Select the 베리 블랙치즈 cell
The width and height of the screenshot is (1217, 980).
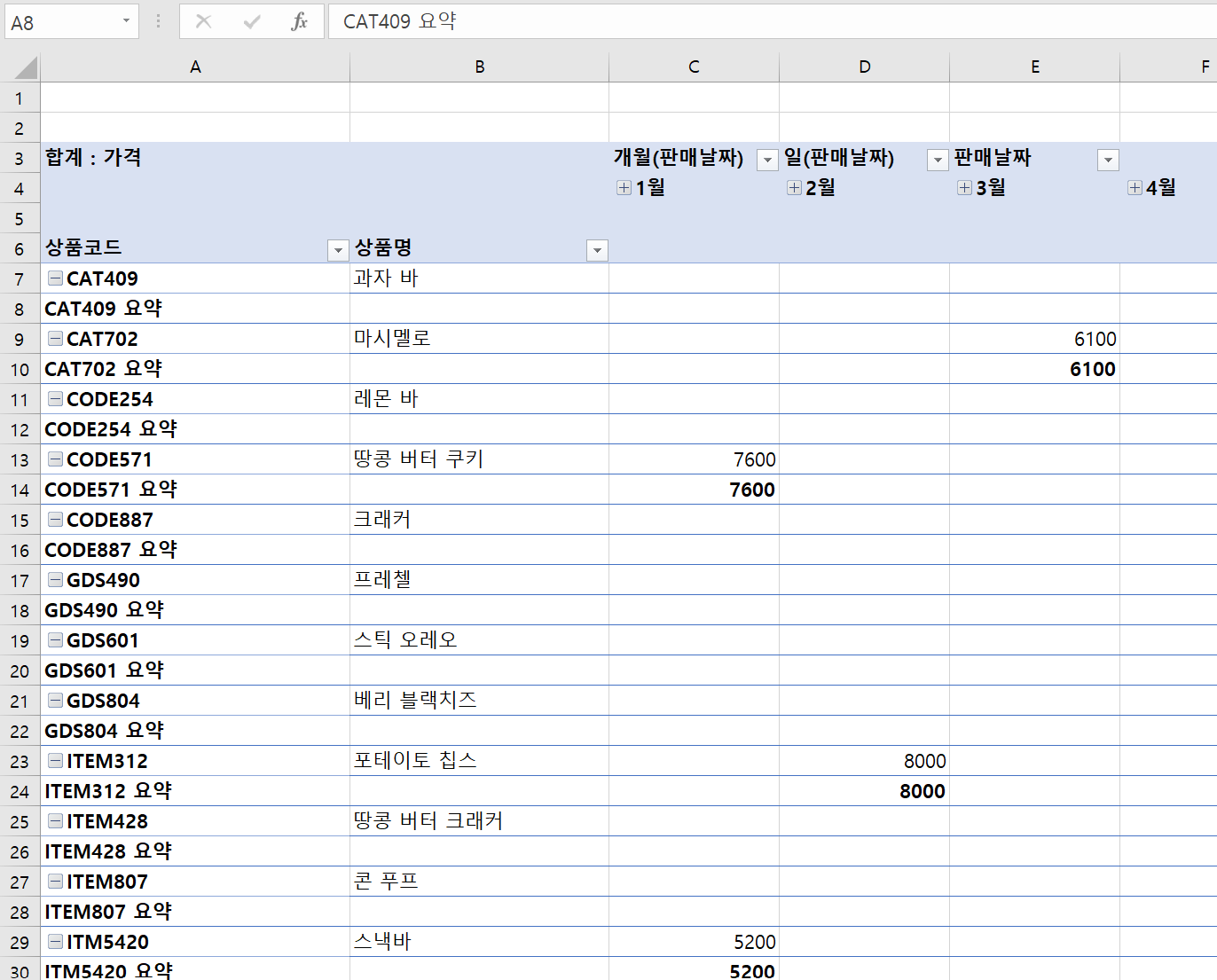tap(479, 701)
